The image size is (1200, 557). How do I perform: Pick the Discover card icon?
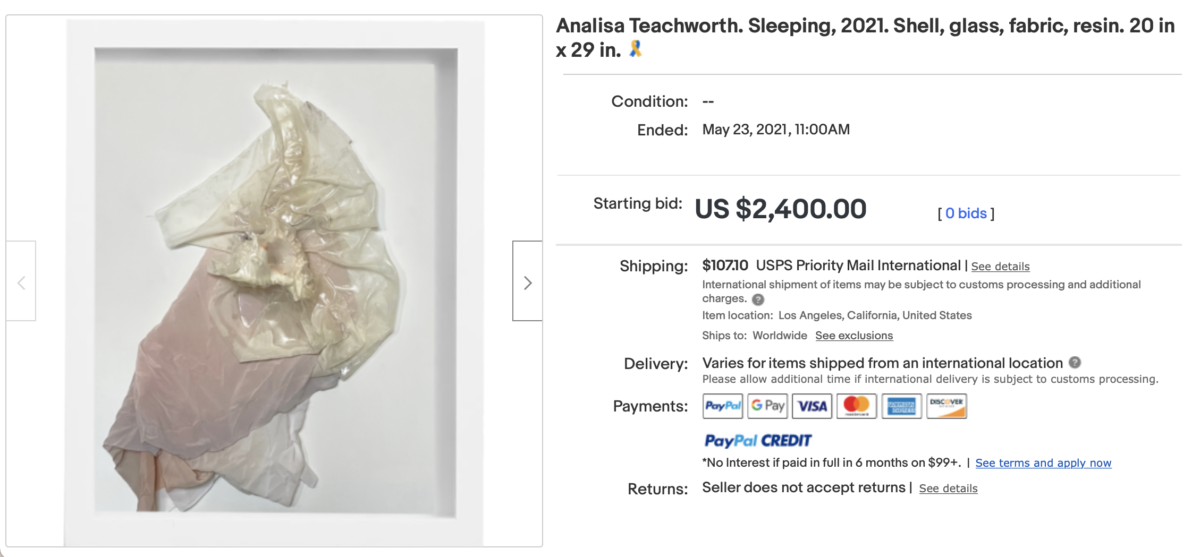(x=946, y=406)
